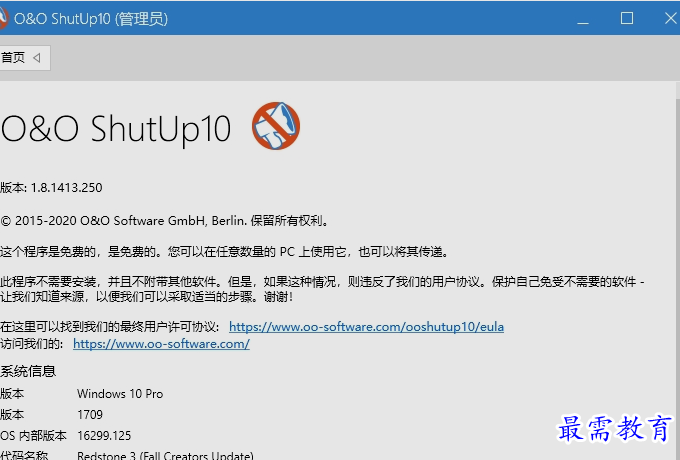Click the 访问我们的 label
Viewport: 680px width, 460px height.
(x=32, y=344)
